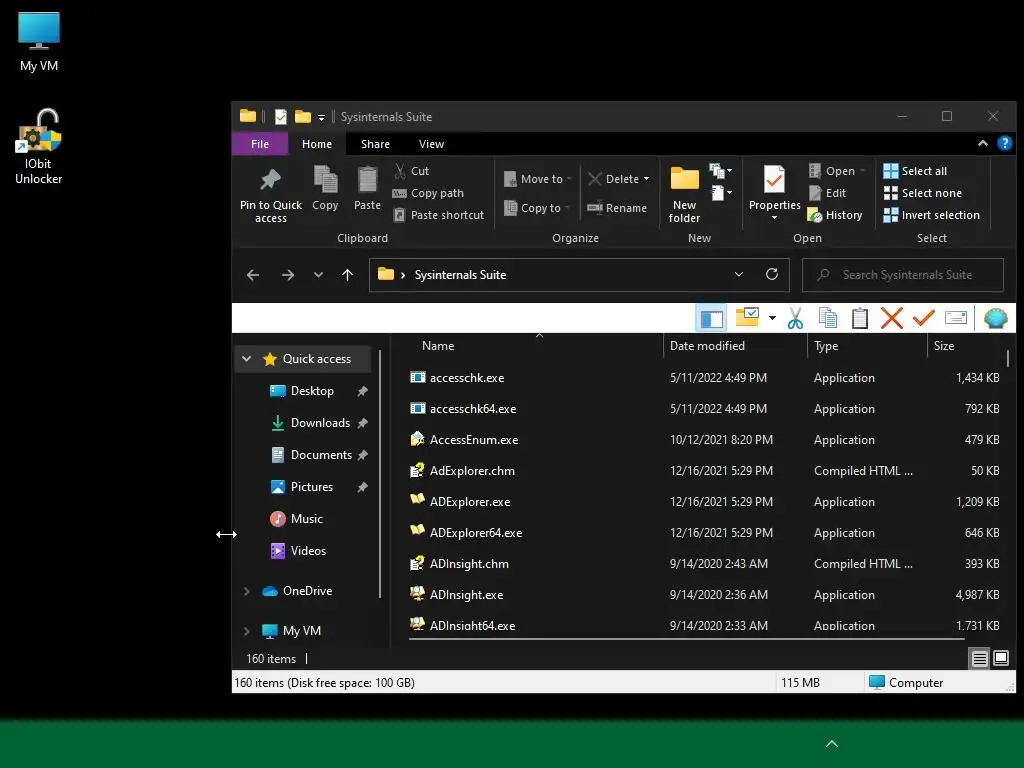Screen dimensions: 1024x768
Task: Create a New folder
Action: [684, 195]
